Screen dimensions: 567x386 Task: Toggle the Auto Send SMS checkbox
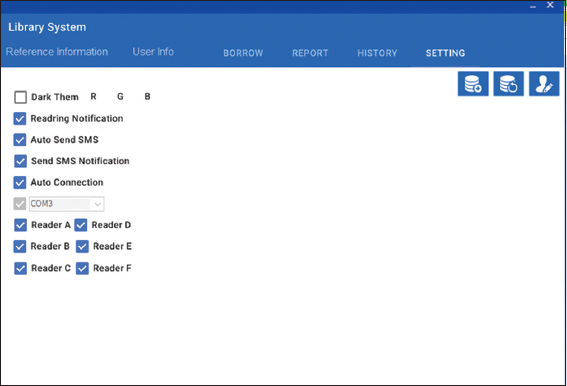(x=20, y=140)
